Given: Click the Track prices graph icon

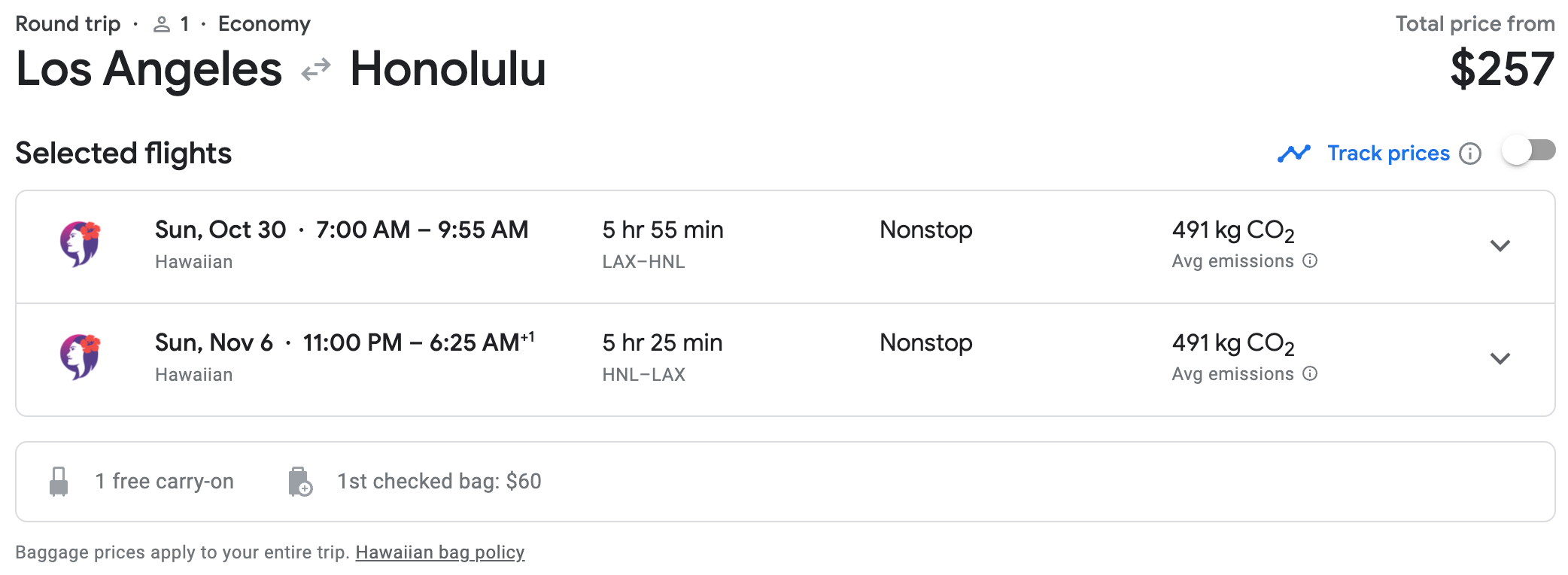Looking at the screenshot, I should click(x=1293, y=154).
